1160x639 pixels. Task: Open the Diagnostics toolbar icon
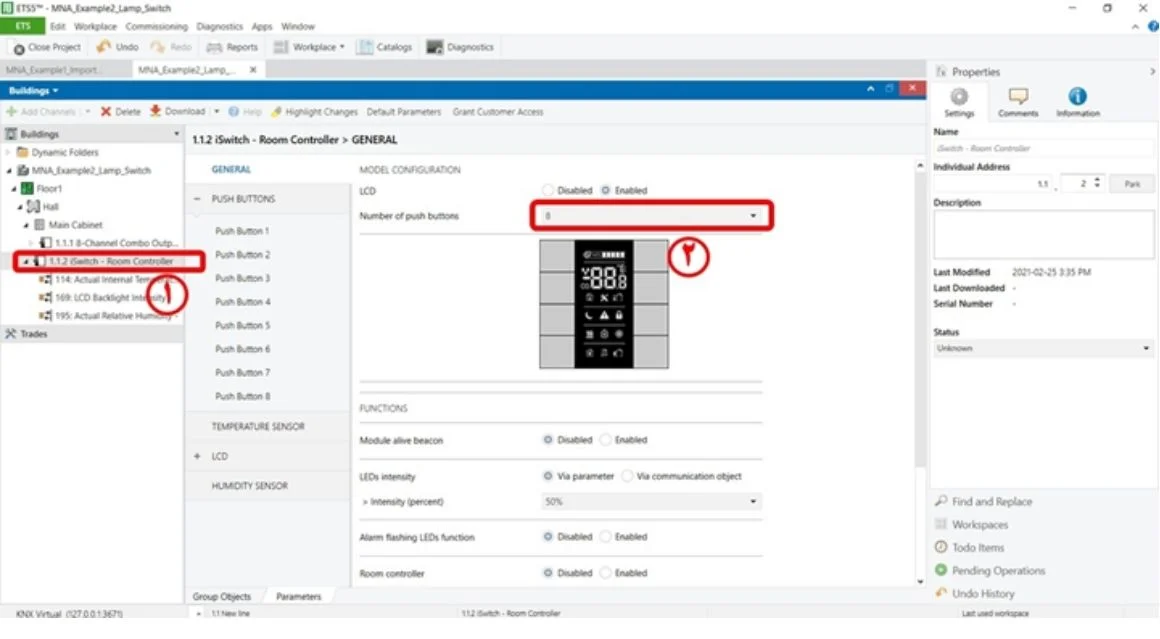point(435,47)
